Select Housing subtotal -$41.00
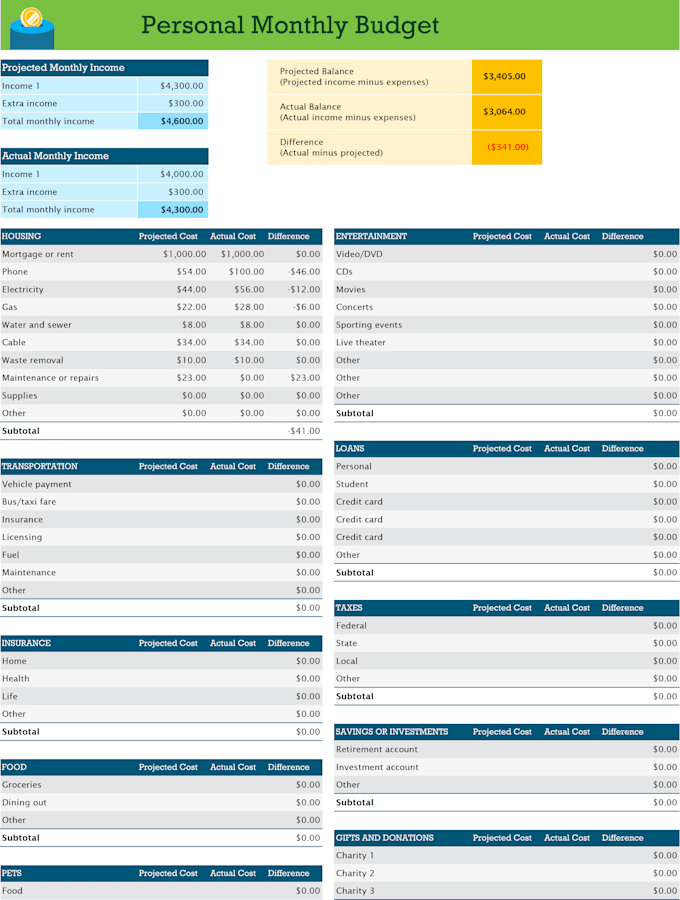The width and height of the screenshot is (680, 900). pos(304,431)
